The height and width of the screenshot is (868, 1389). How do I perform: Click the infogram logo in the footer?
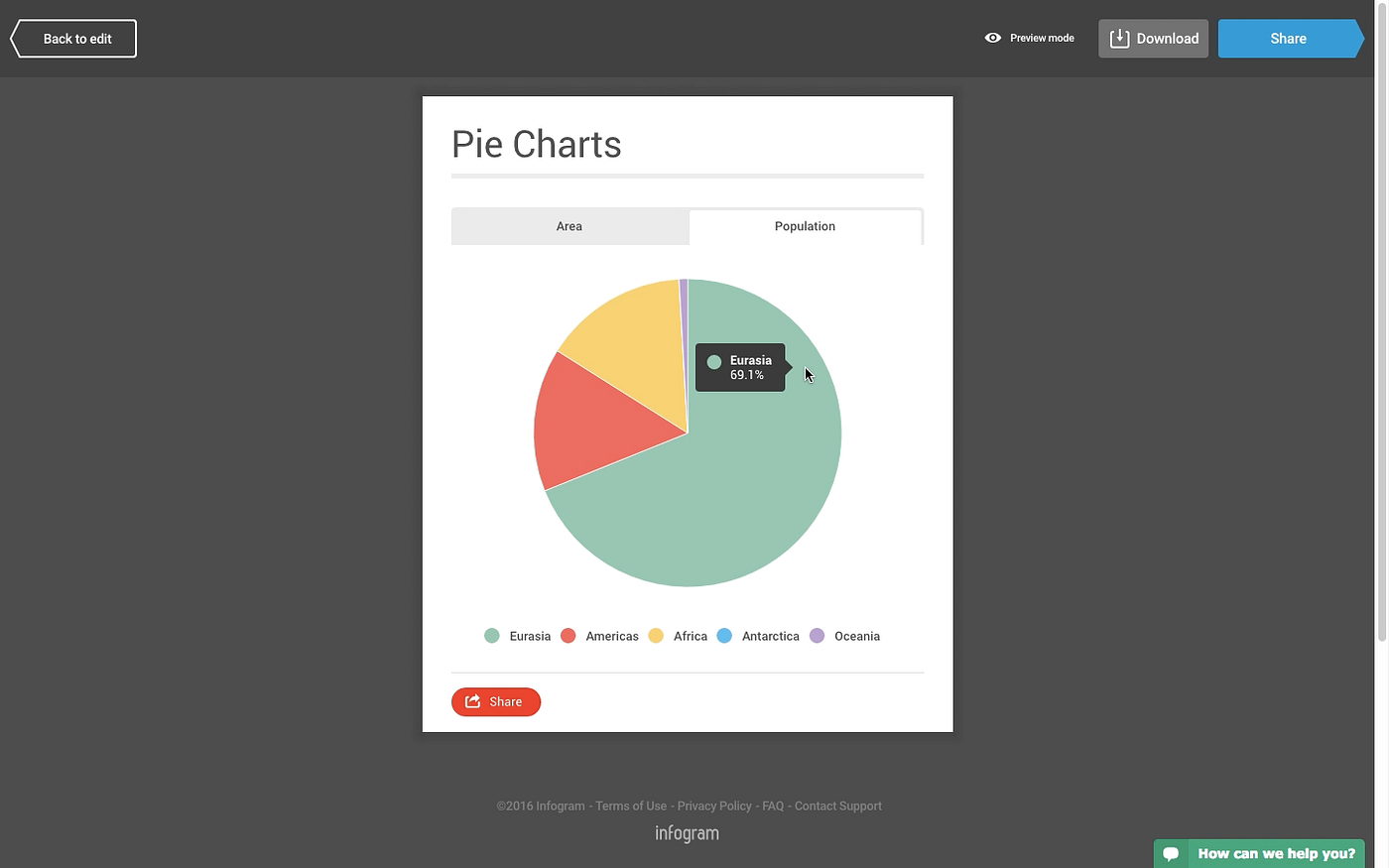[687, 832]
